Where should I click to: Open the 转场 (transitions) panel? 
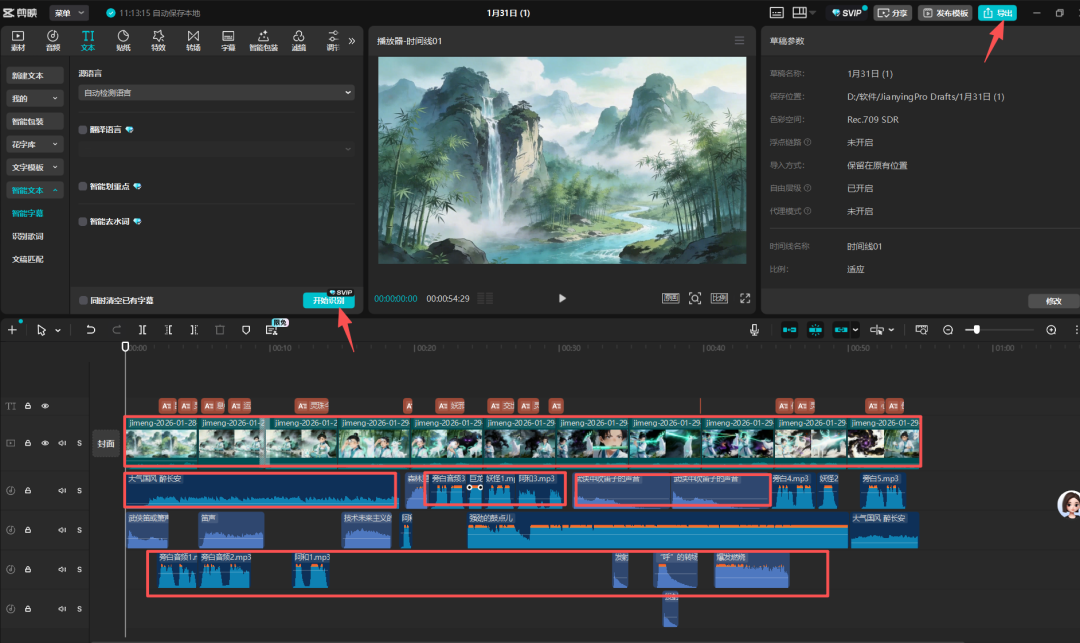[193, 40]
